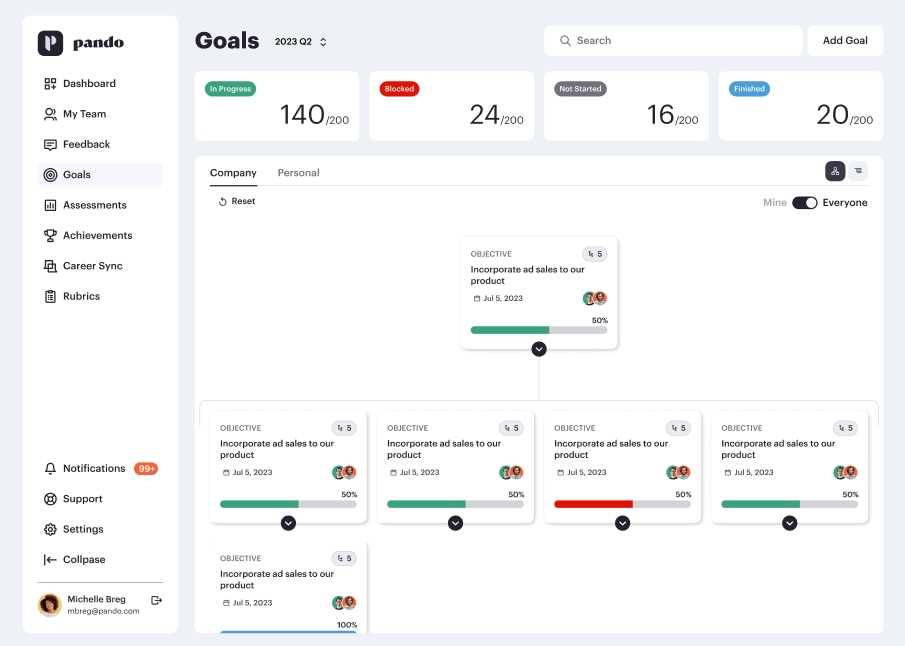905x646 pixels.
Task: Open the Dashboard icon in sidebar
Action: point(50,84)
